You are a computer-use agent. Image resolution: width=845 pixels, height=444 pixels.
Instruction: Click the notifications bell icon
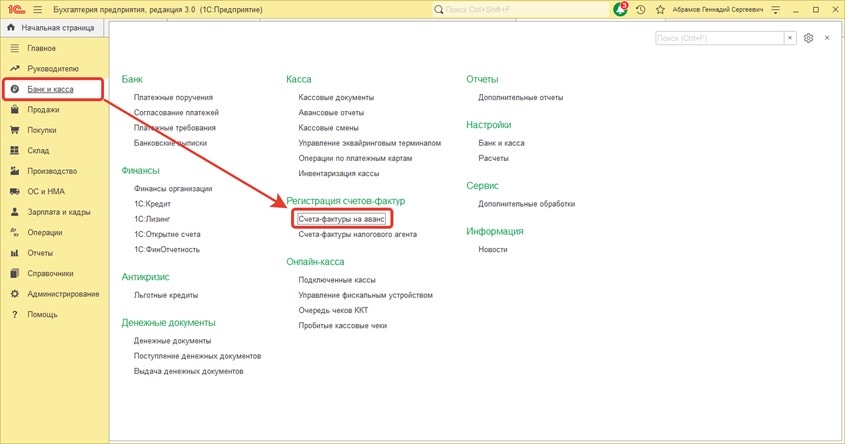point(620,9)
